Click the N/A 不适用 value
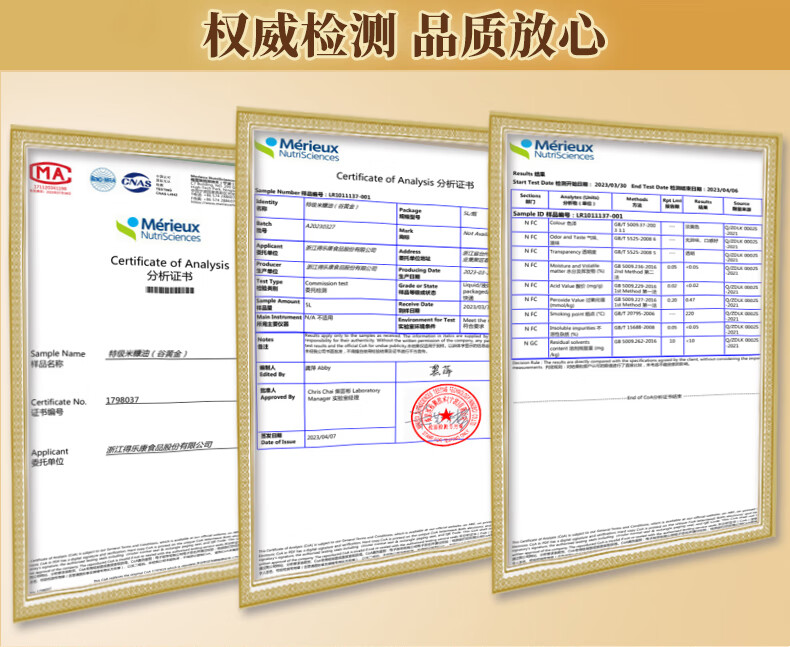Screen dimensions: 790x647 point(319,318)
